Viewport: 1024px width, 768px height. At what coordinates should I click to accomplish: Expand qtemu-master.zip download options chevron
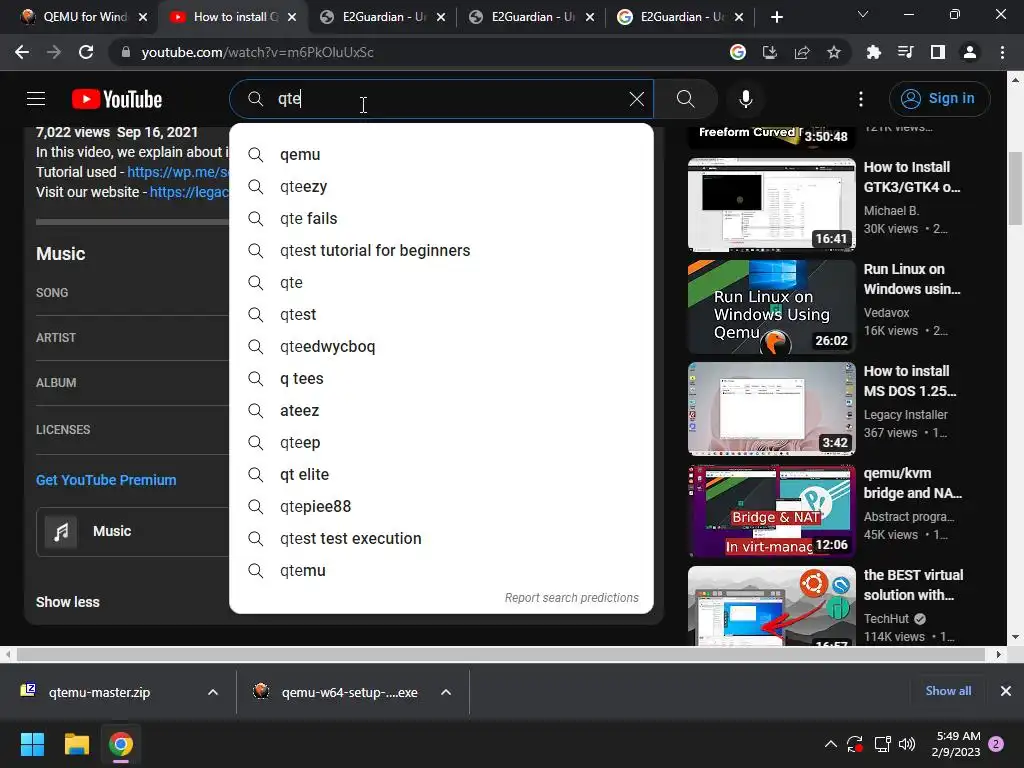(213, 692)
